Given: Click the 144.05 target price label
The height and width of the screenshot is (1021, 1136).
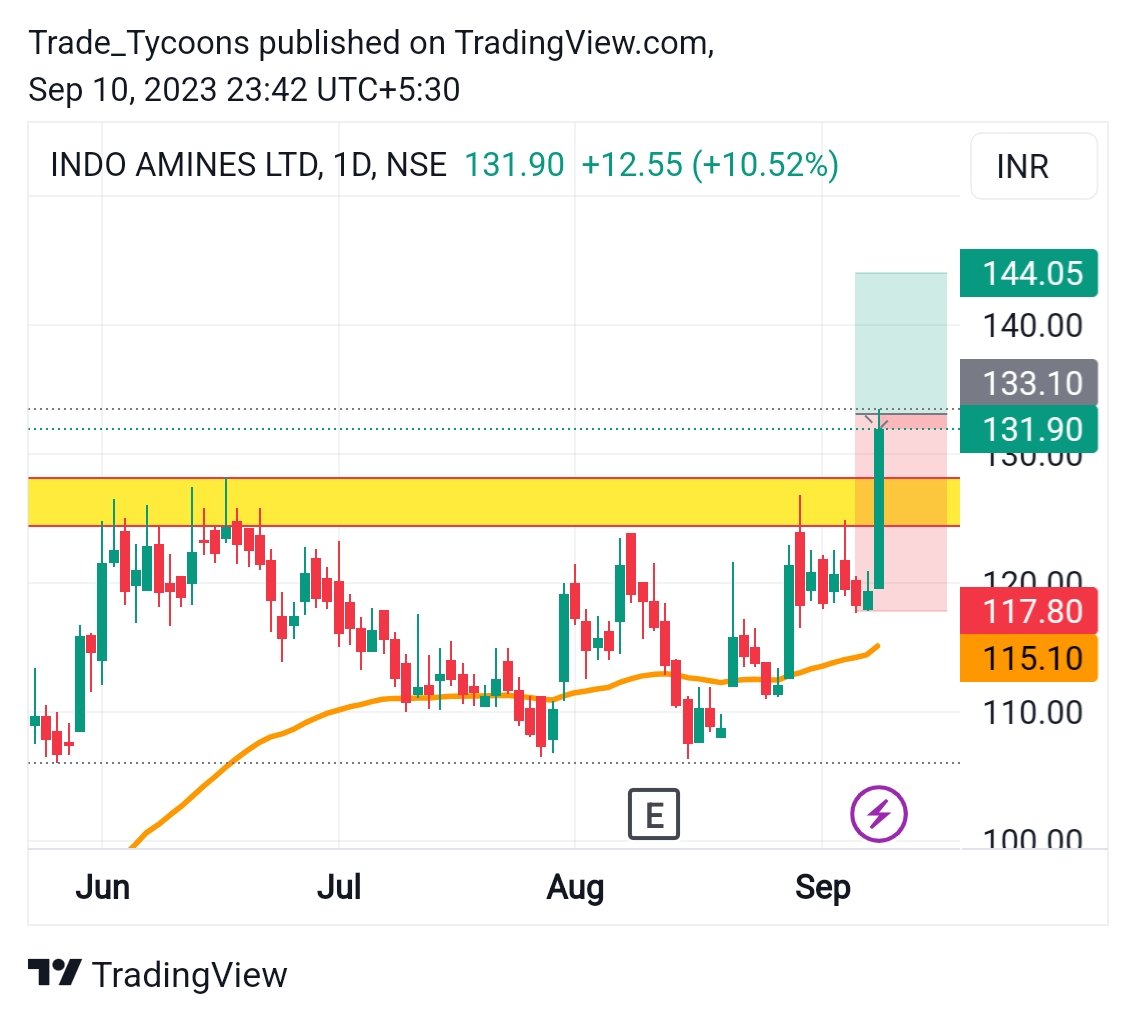Looking at the screenshot, I should pos(1029,273).
